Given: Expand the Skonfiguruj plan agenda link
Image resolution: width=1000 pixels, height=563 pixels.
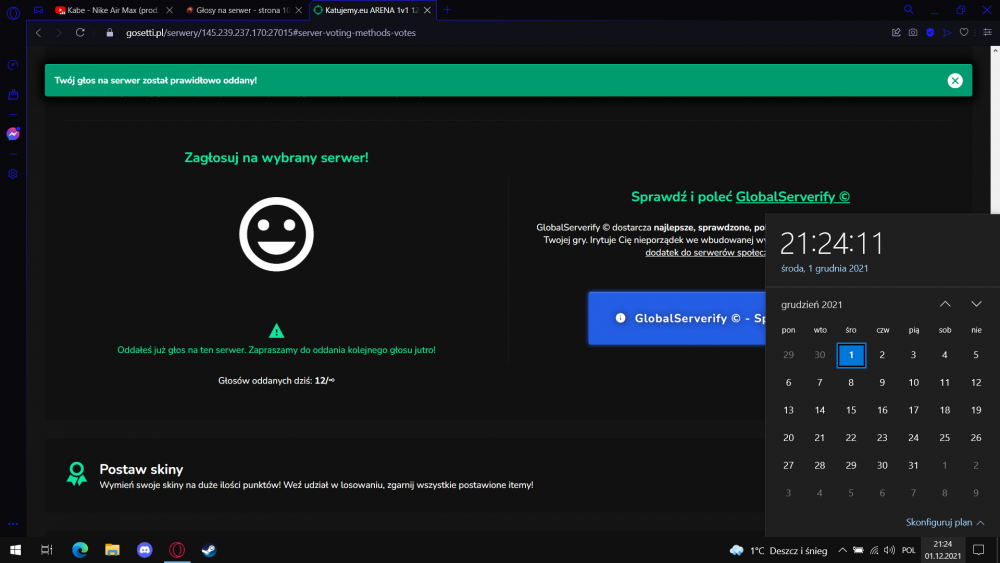Looking at the screenshot, I should pyautogui.click(x=945, y=522).
